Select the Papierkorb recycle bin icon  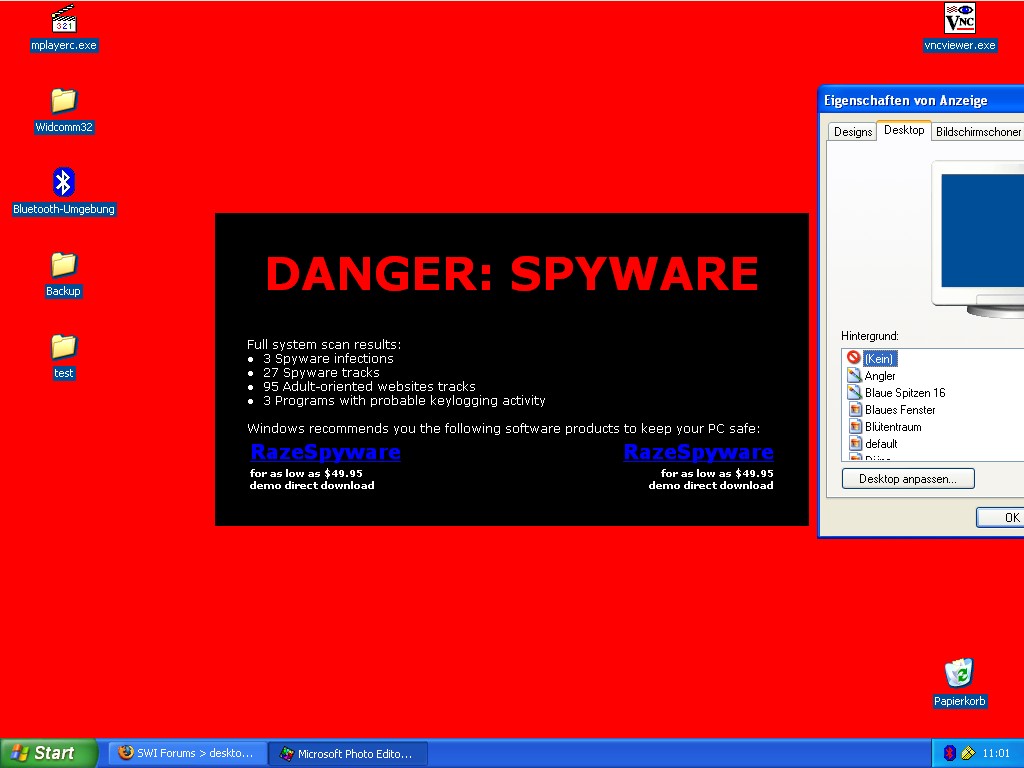tap(959, 683)
